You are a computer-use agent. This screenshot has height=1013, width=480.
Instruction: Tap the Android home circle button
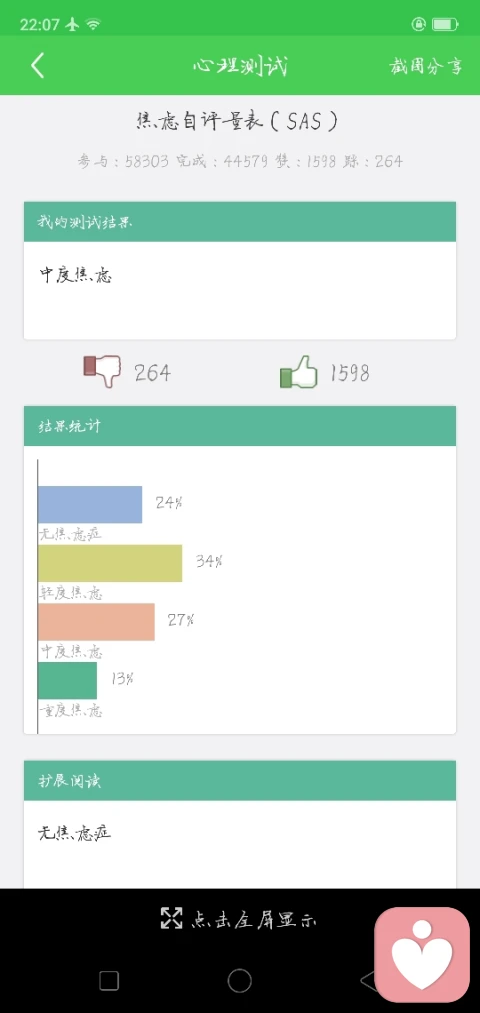(240, 981)
